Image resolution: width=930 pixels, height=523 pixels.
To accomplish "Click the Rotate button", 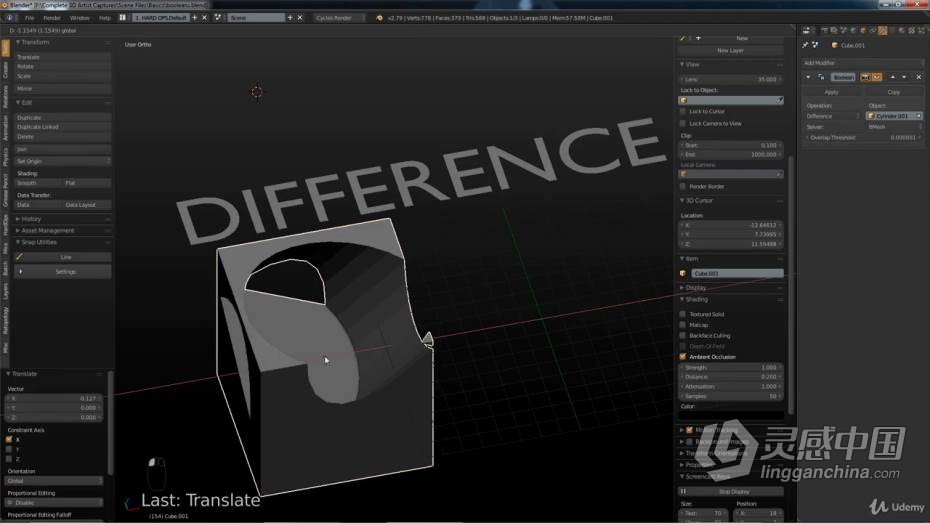I will (62, 66).
